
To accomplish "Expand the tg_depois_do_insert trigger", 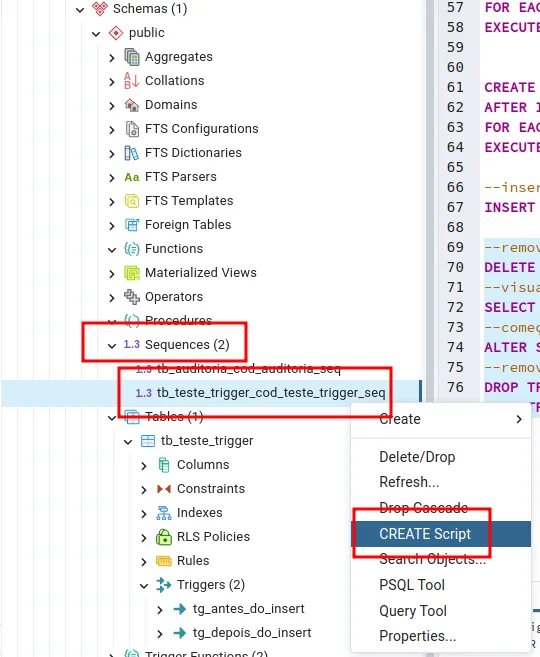I will click(x=160, y=634).
